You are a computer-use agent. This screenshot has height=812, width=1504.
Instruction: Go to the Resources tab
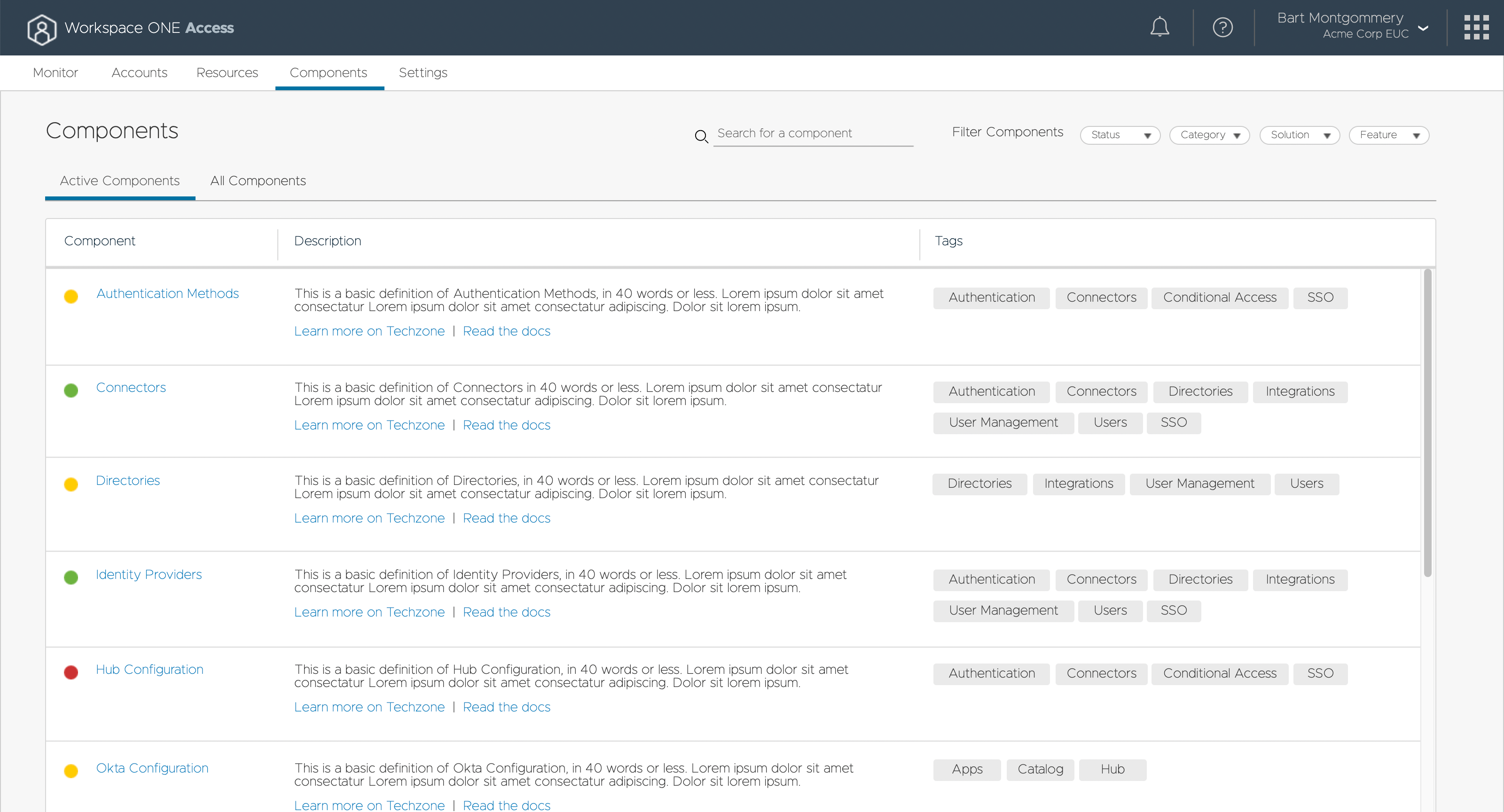227,73
